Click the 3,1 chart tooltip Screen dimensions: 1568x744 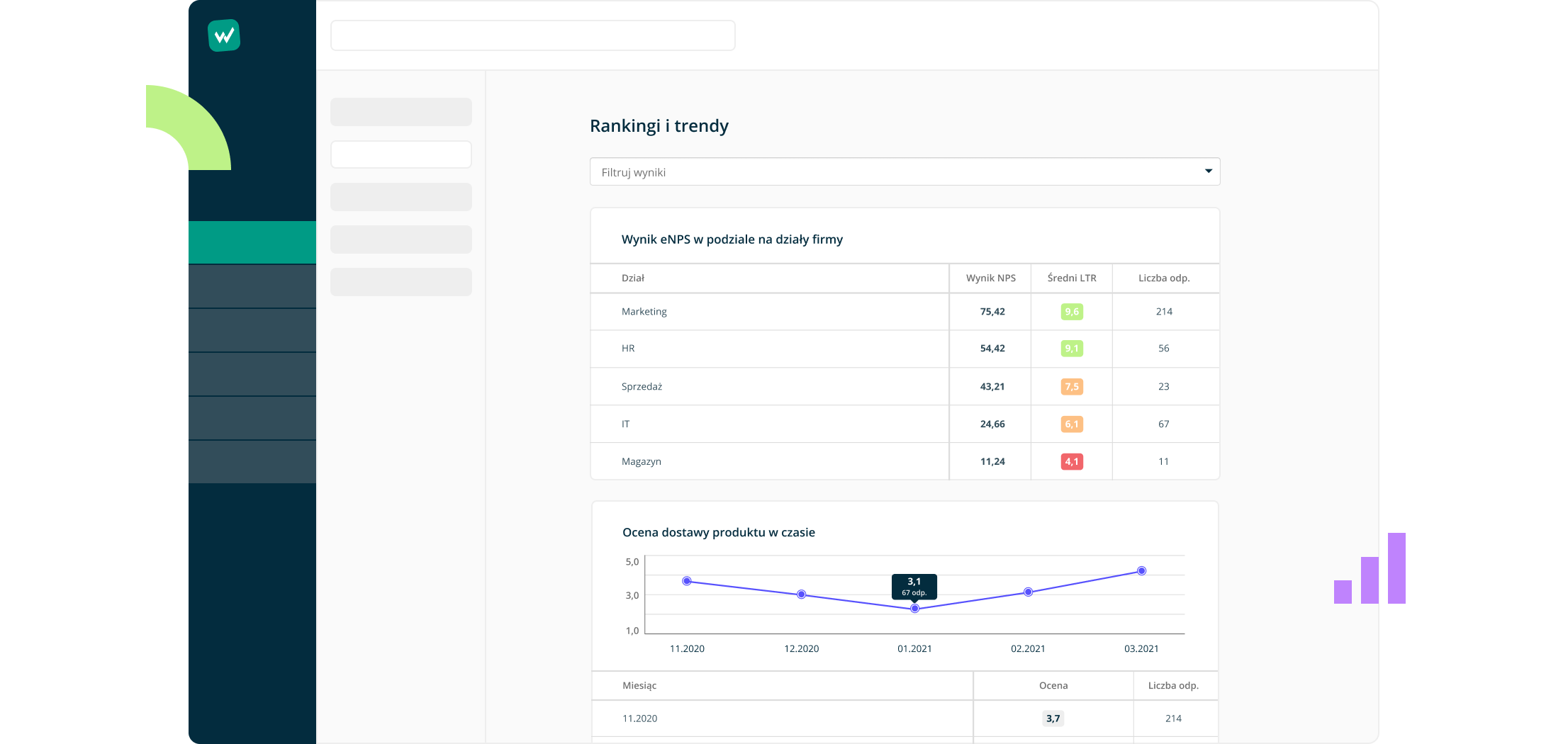(x=914, y=587)
